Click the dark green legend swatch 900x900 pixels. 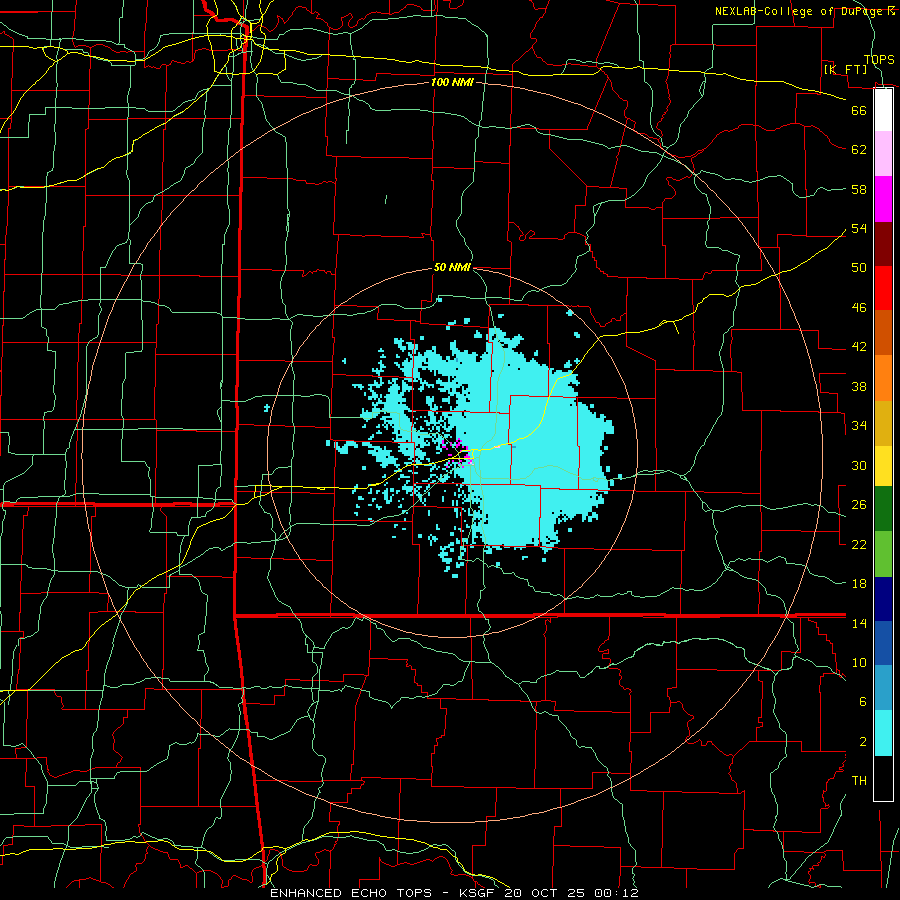point(883,509)
